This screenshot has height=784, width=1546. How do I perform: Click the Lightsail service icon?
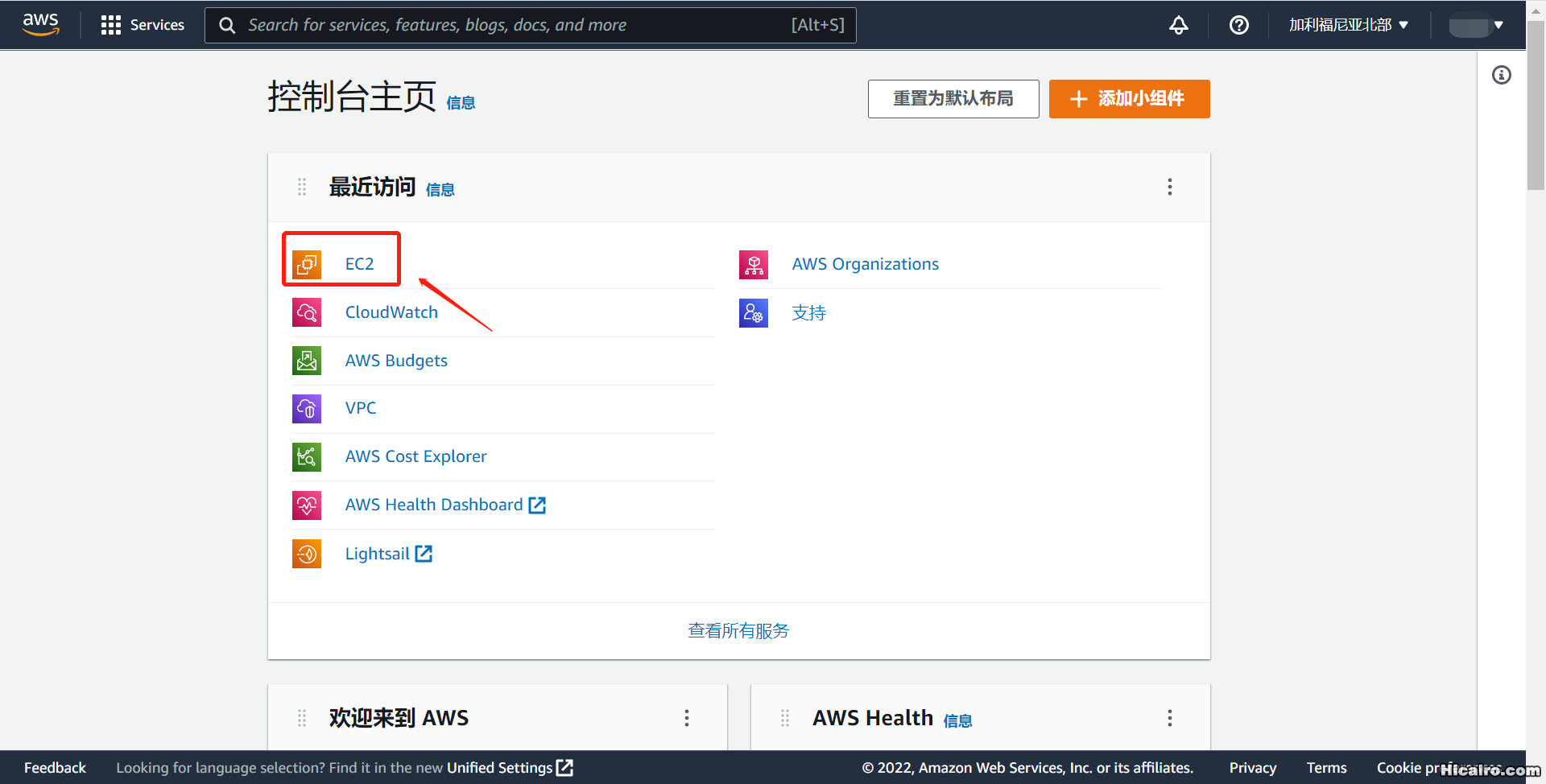click(307, 554)
